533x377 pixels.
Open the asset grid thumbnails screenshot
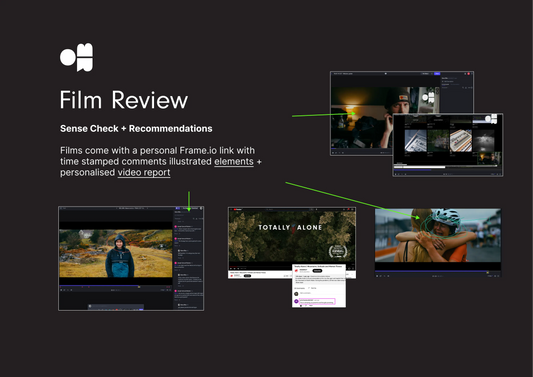click(x=448, y=145)
